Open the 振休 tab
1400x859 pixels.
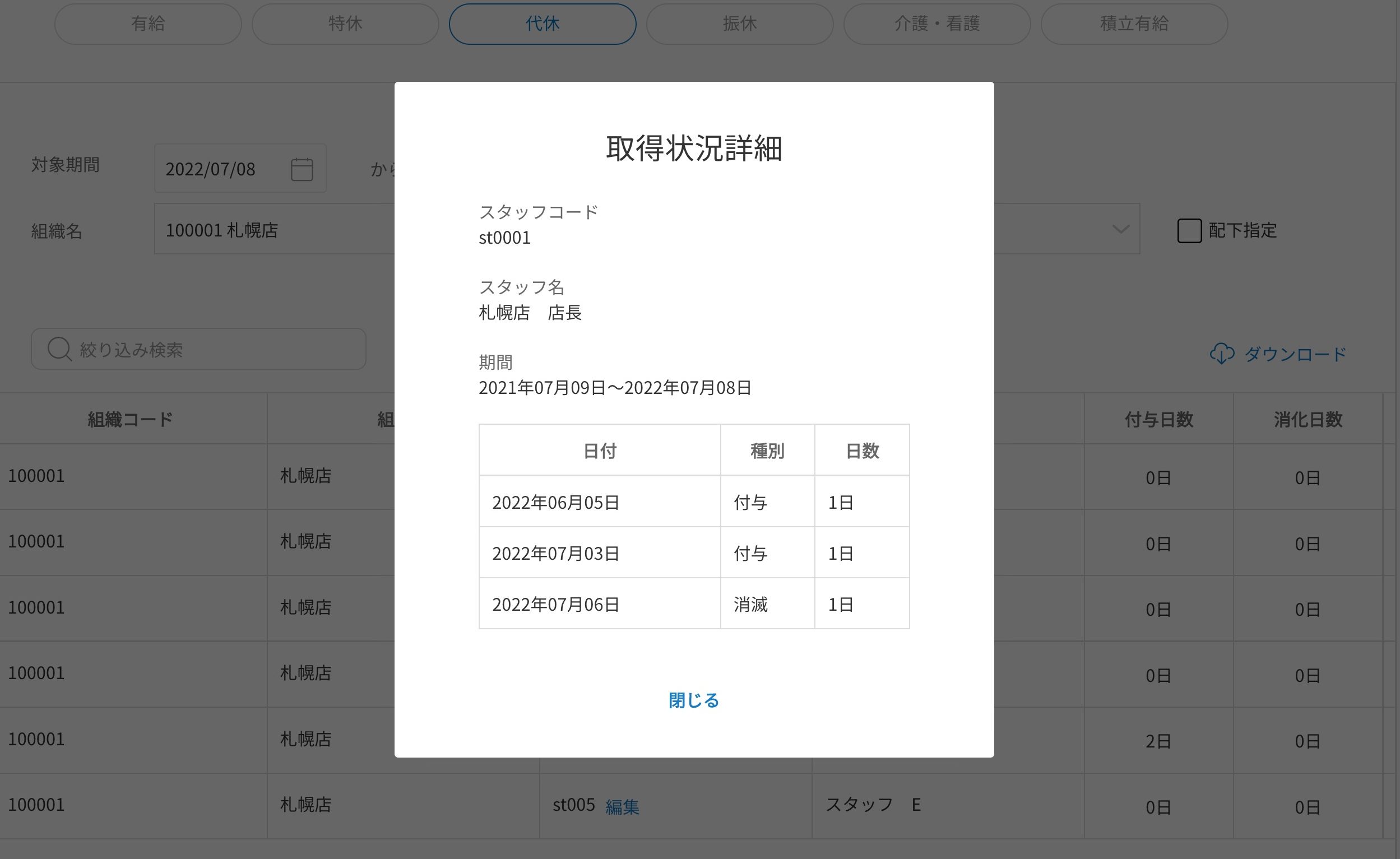[739, 24]
